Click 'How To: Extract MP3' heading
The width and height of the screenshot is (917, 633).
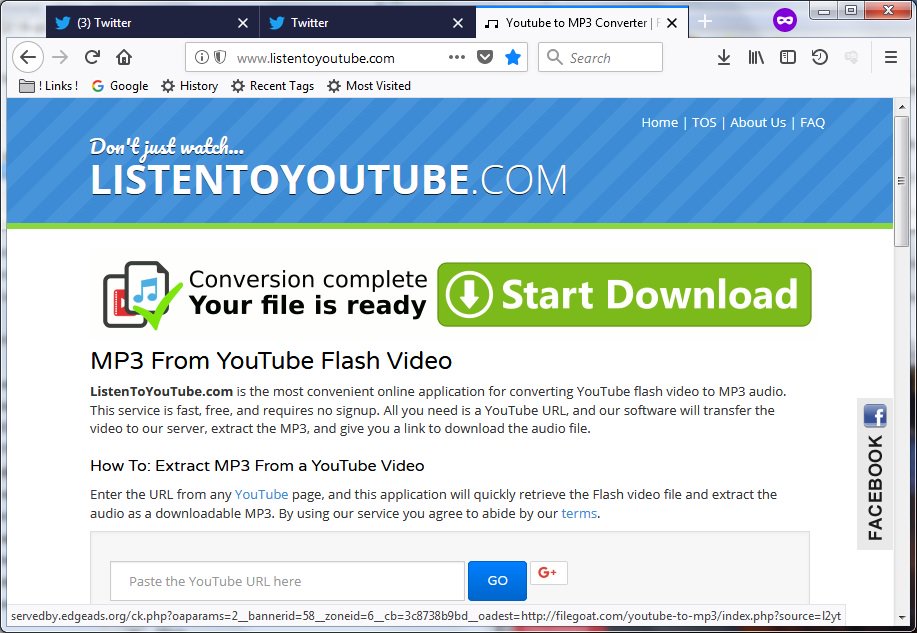click(x=257, y=466)
